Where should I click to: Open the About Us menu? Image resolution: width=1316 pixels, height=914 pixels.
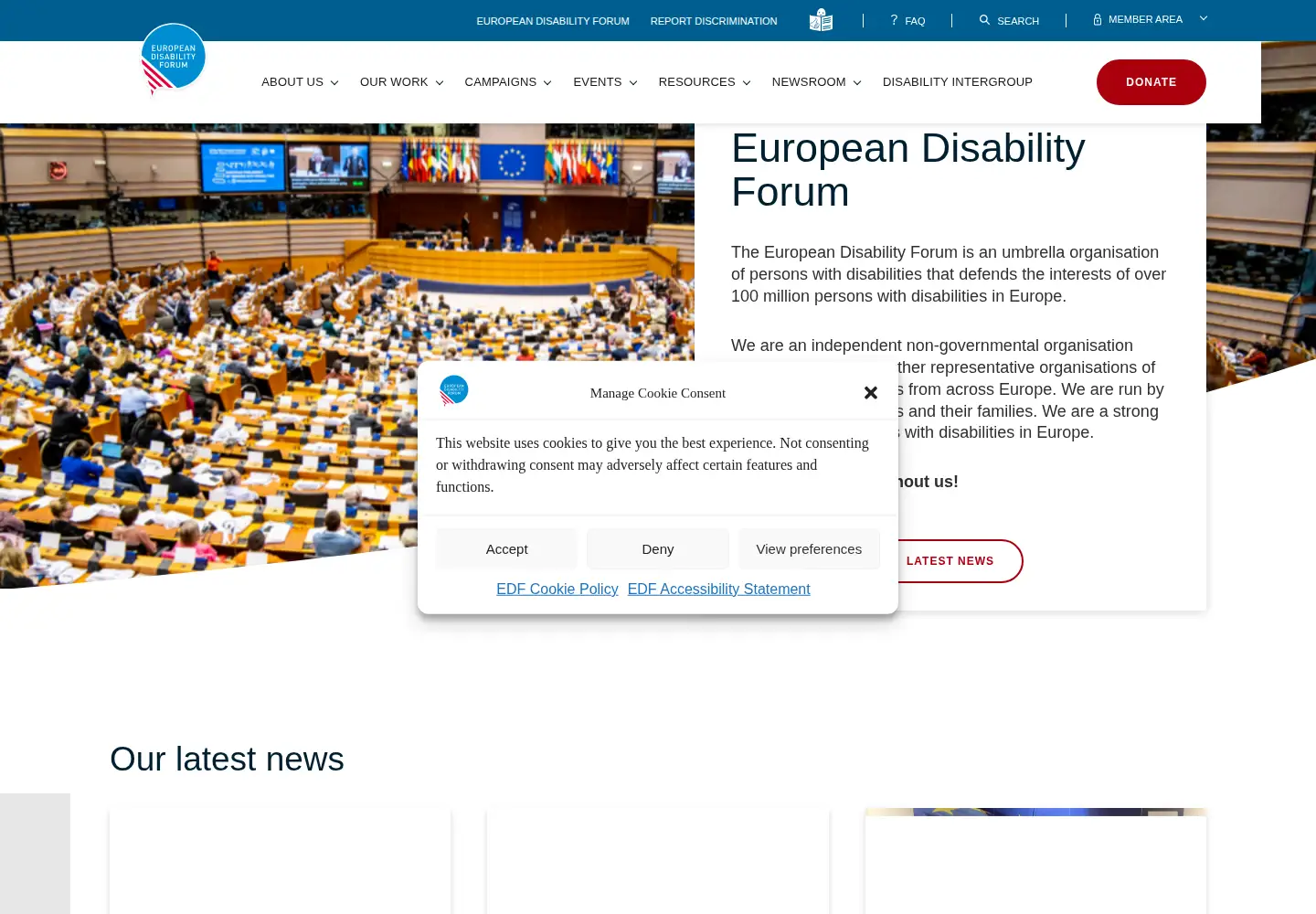point(292,82)
